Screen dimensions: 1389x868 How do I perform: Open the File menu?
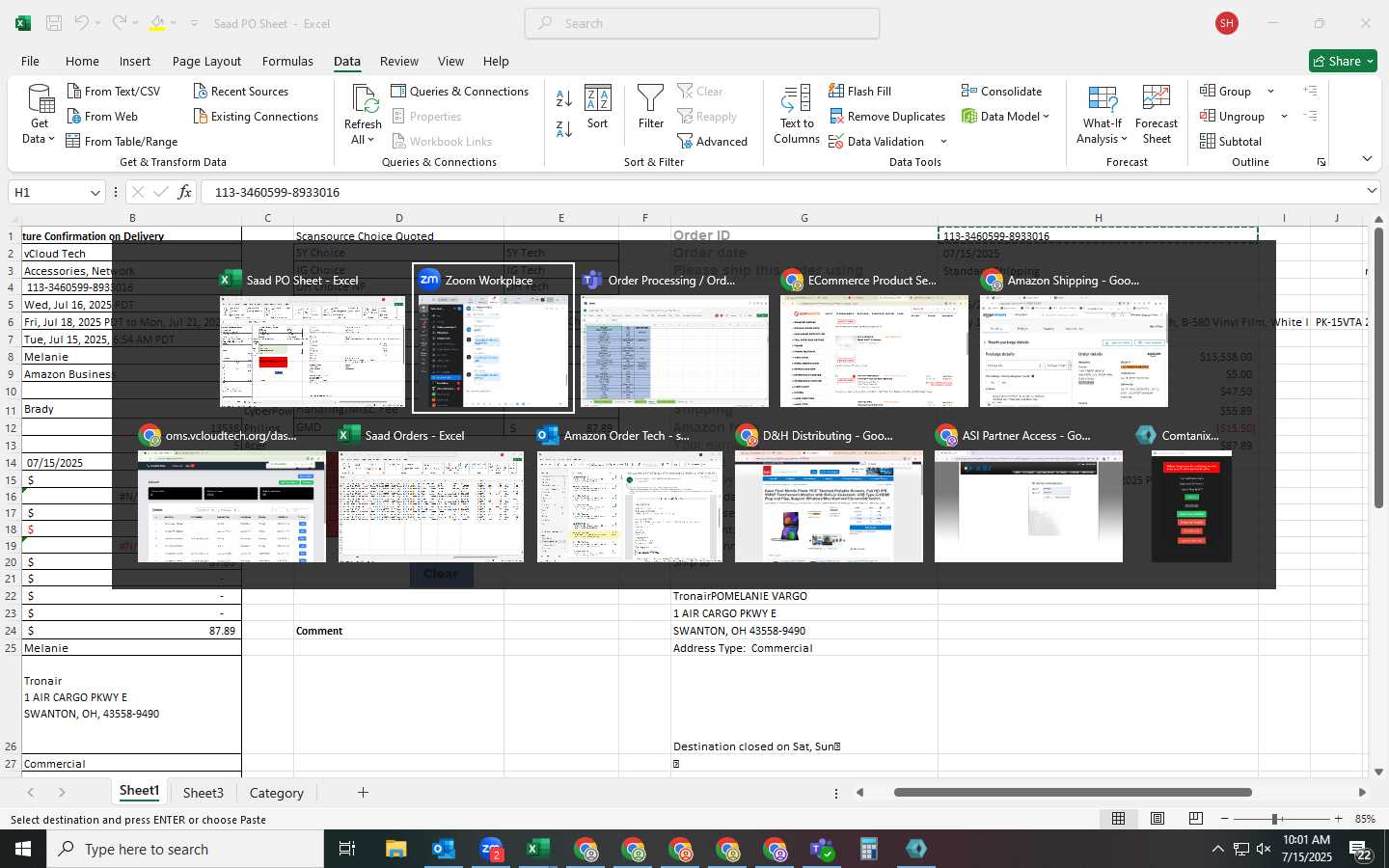(30, 61)
